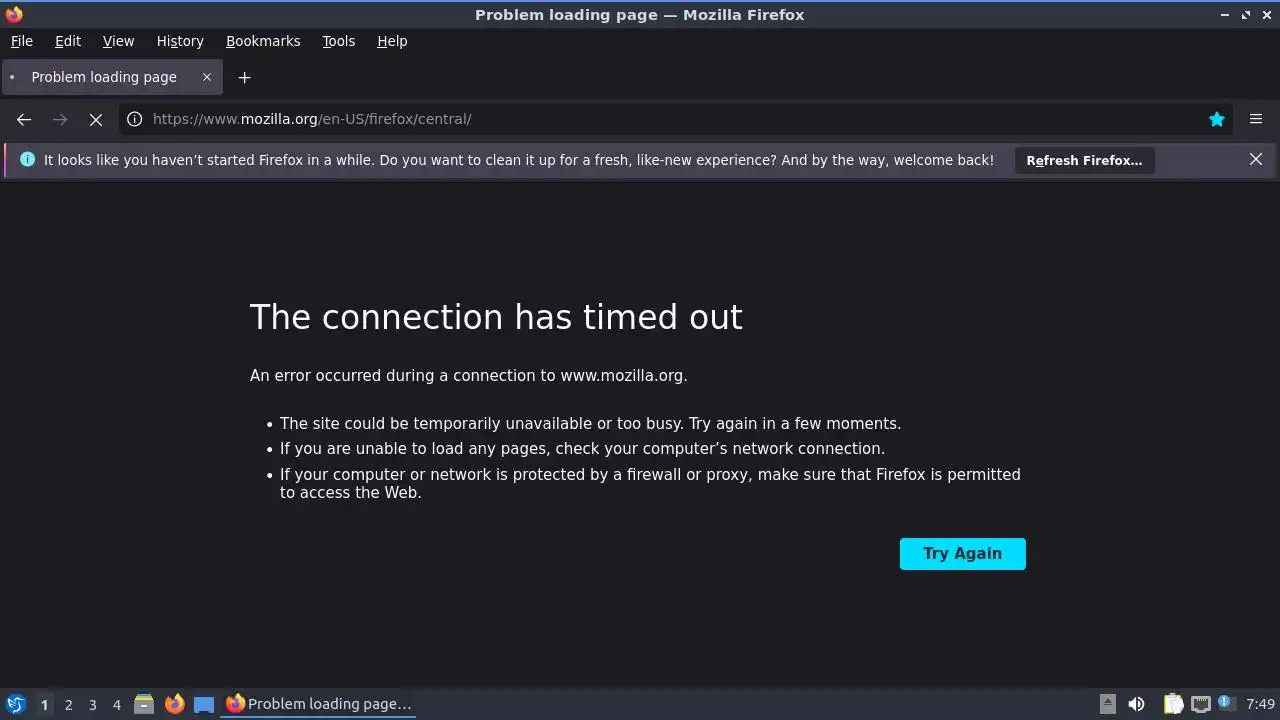Select Problem loading page taskbar window entry

[318, 704]
